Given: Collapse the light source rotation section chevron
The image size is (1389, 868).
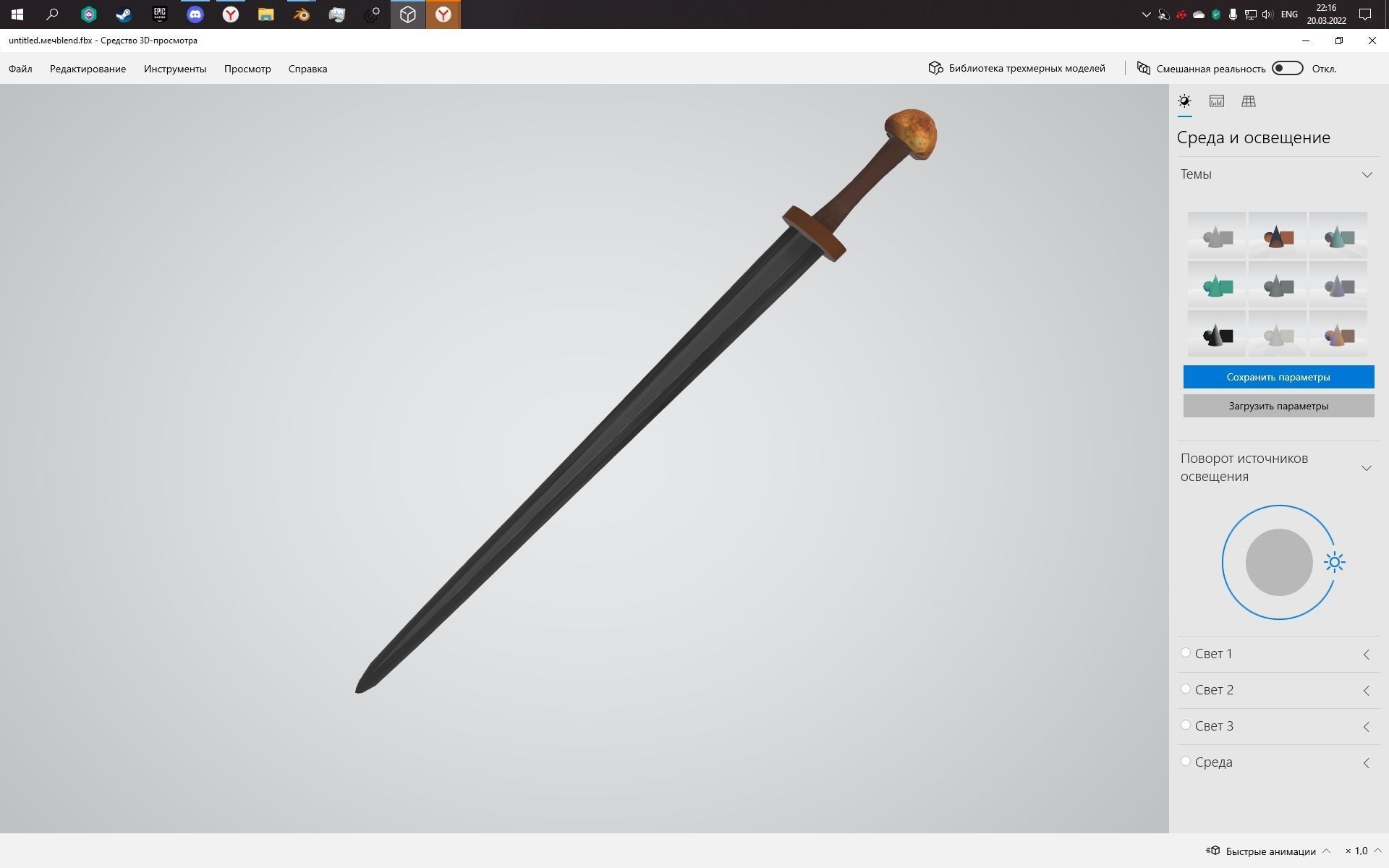Looking at the screenshot, I should (1367, 468).
